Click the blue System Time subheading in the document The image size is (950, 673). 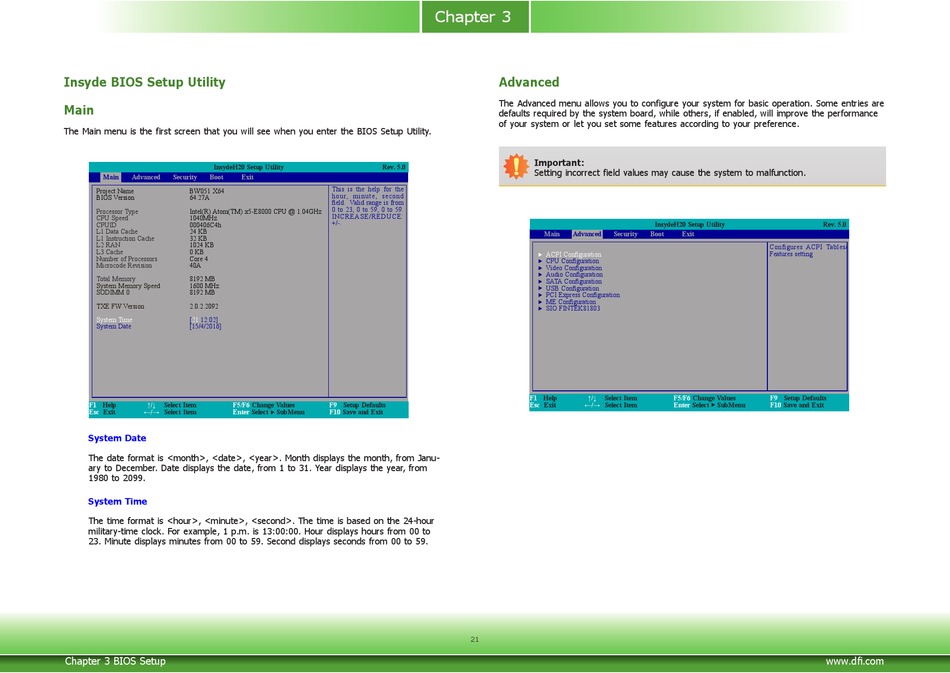coord(118,502)
